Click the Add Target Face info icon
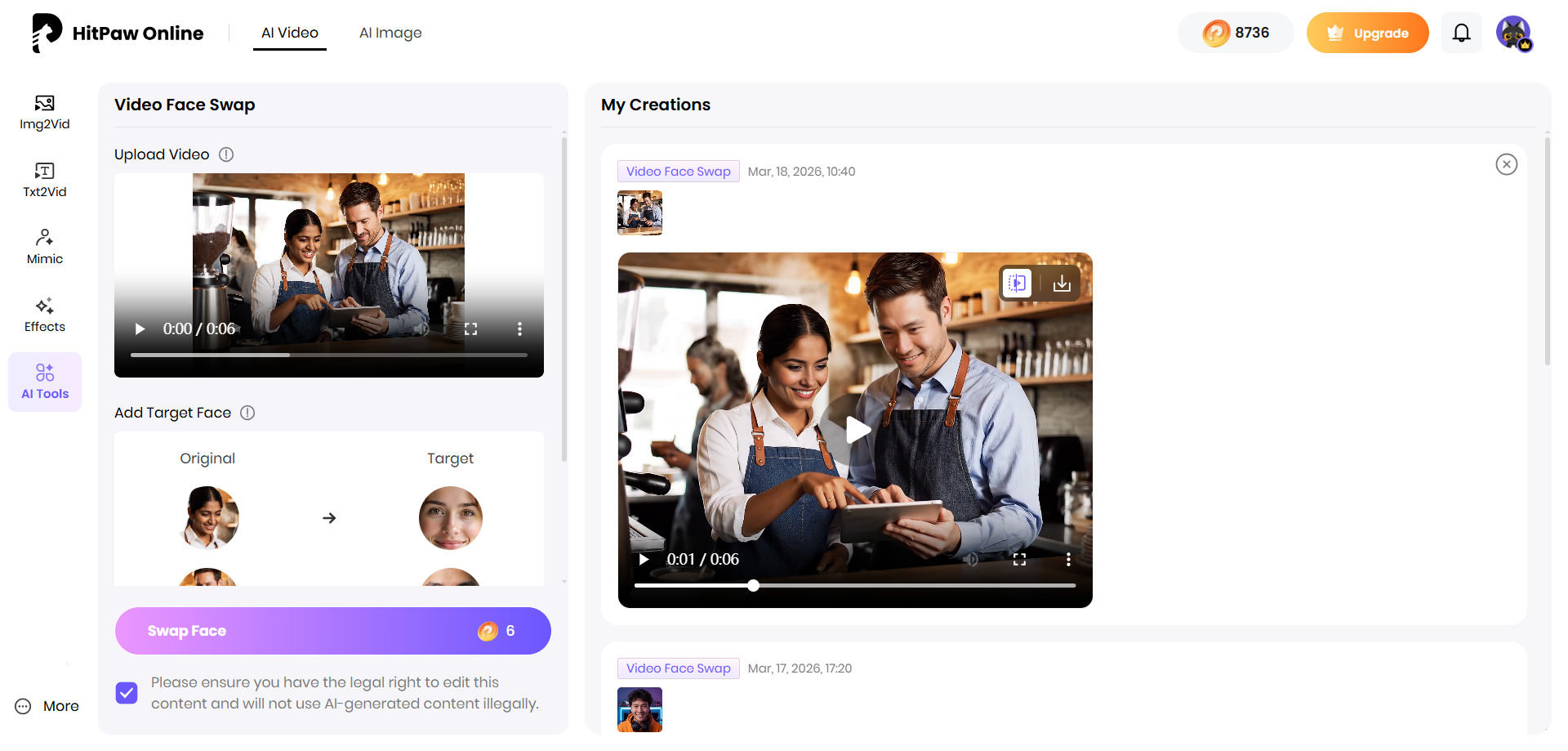Viewport: 1568px width, 751px height. point(247,413)
